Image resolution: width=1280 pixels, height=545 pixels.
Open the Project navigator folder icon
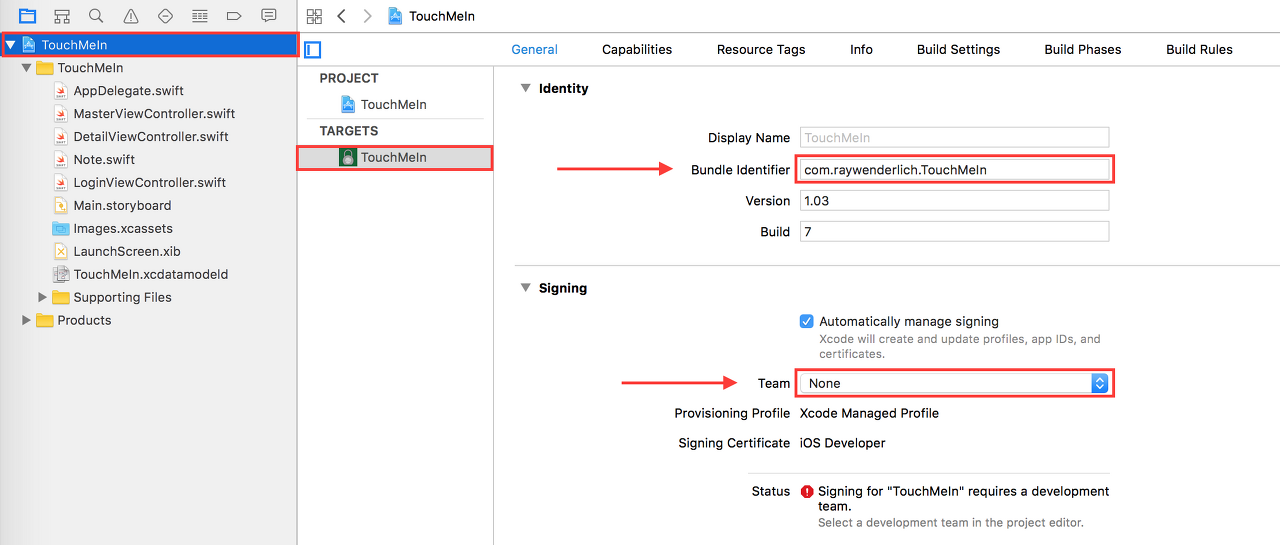tap(28, 16)
